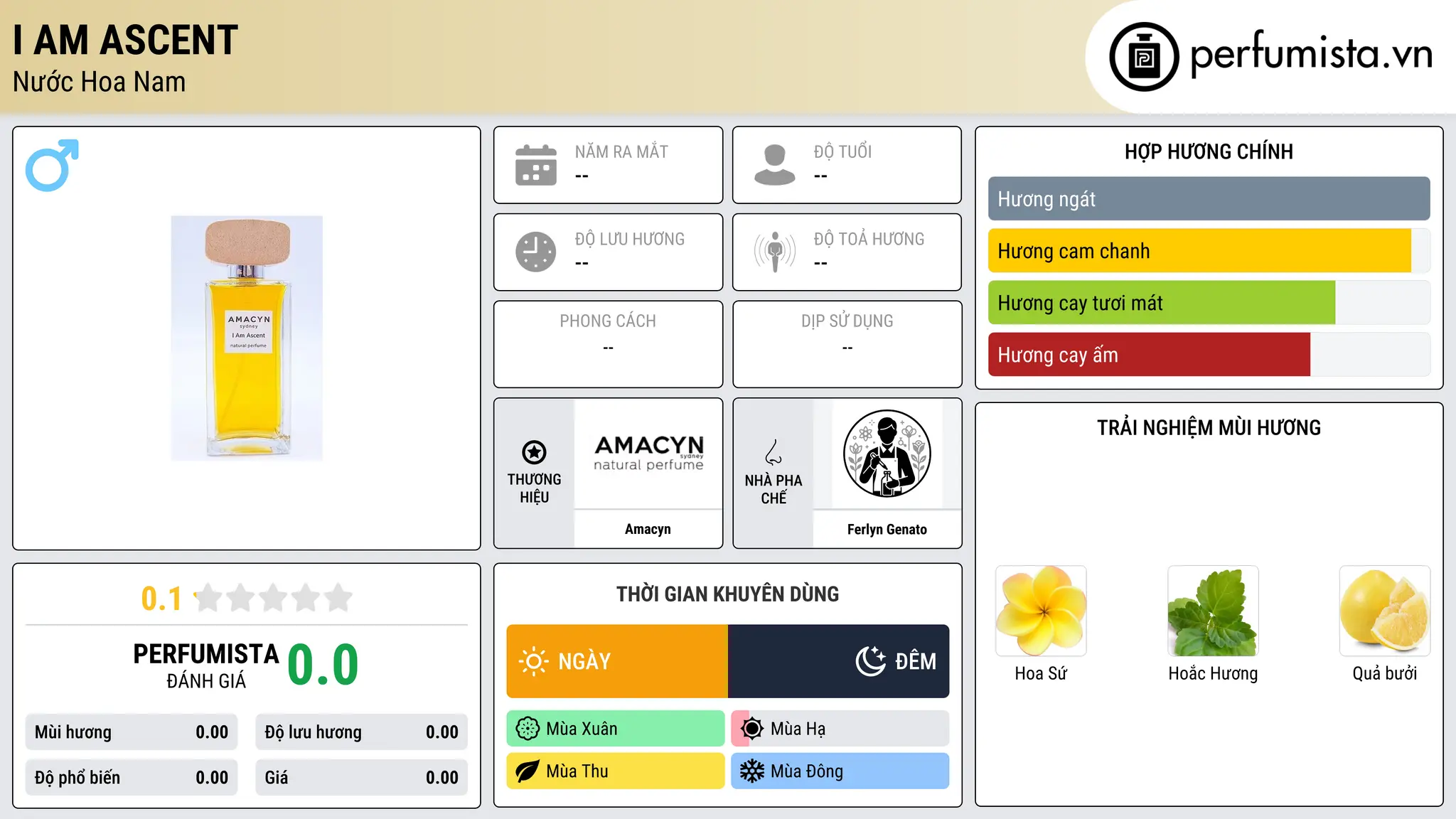Click the sun icon in the Ngày block

tap(533, 661)
